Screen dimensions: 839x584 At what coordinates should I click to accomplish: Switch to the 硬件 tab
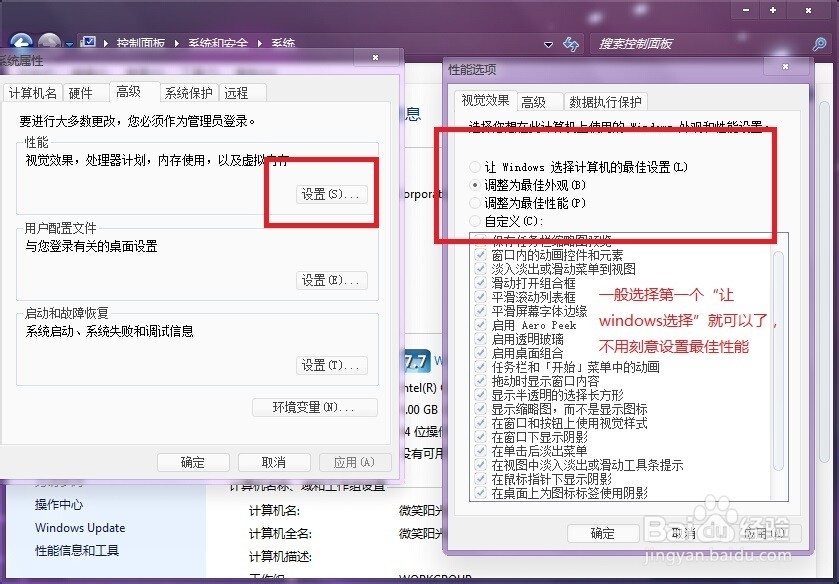[85, 93]
